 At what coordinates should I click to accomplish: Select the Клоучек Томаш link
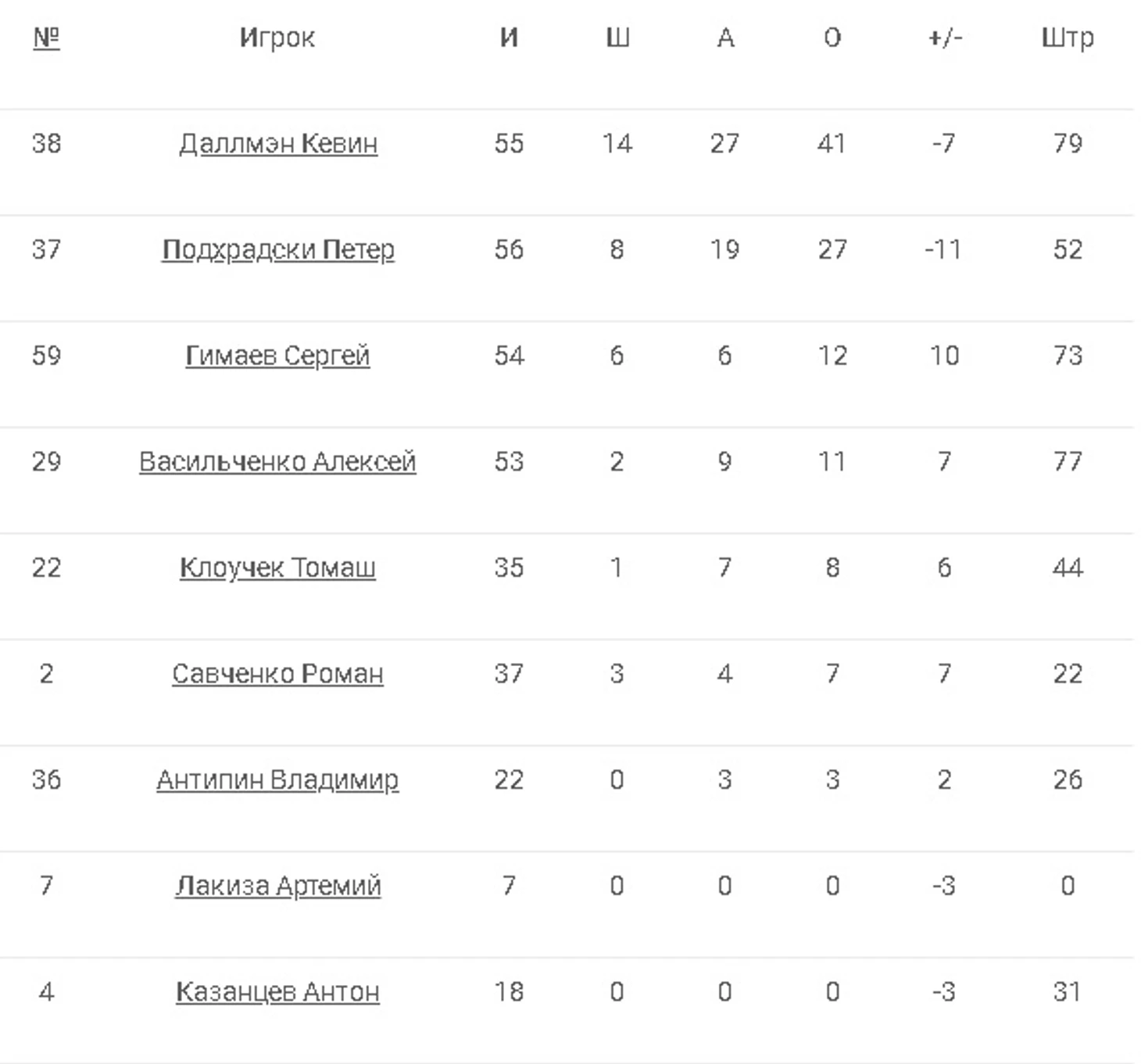tap(277, 568)
